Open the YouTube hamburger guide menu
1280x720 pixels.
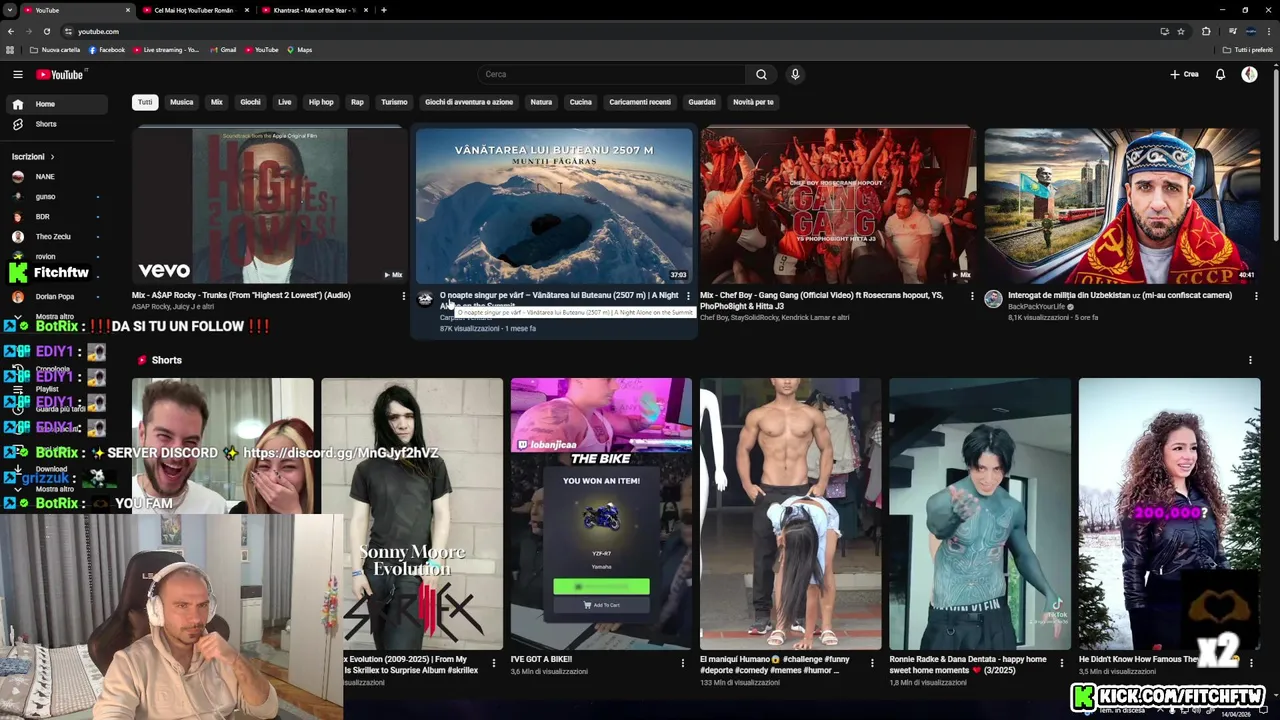17,74
